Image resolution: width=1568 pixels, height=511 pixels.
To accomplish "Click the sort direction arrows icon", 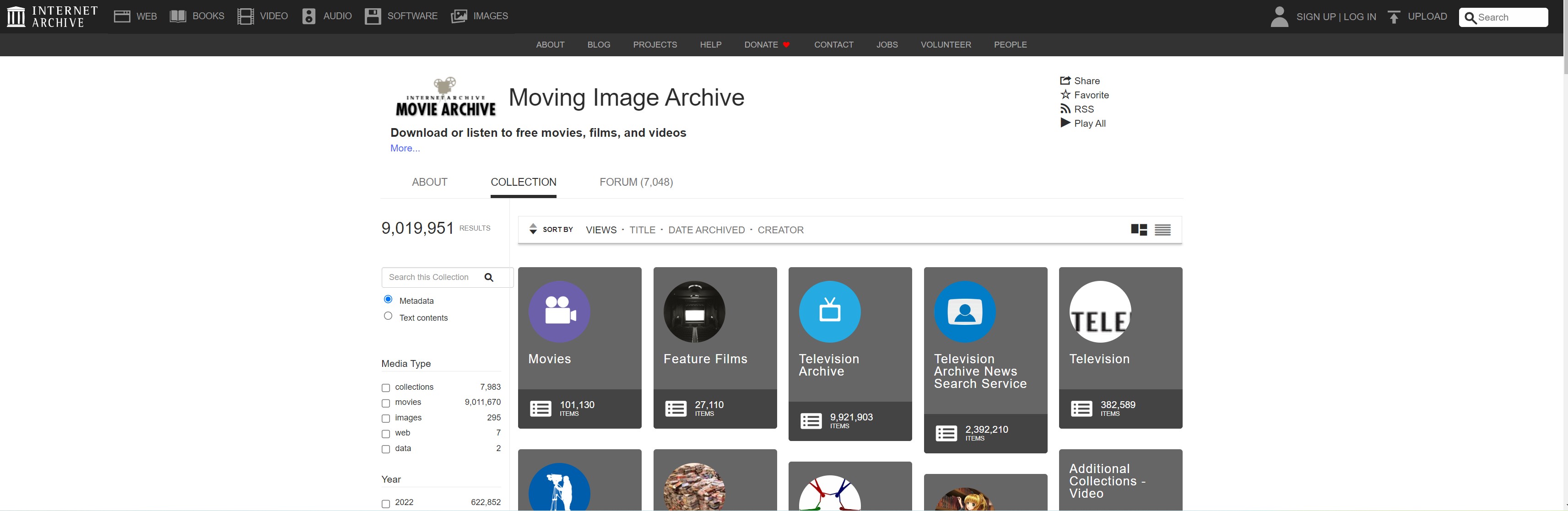I will coord(533,229).
